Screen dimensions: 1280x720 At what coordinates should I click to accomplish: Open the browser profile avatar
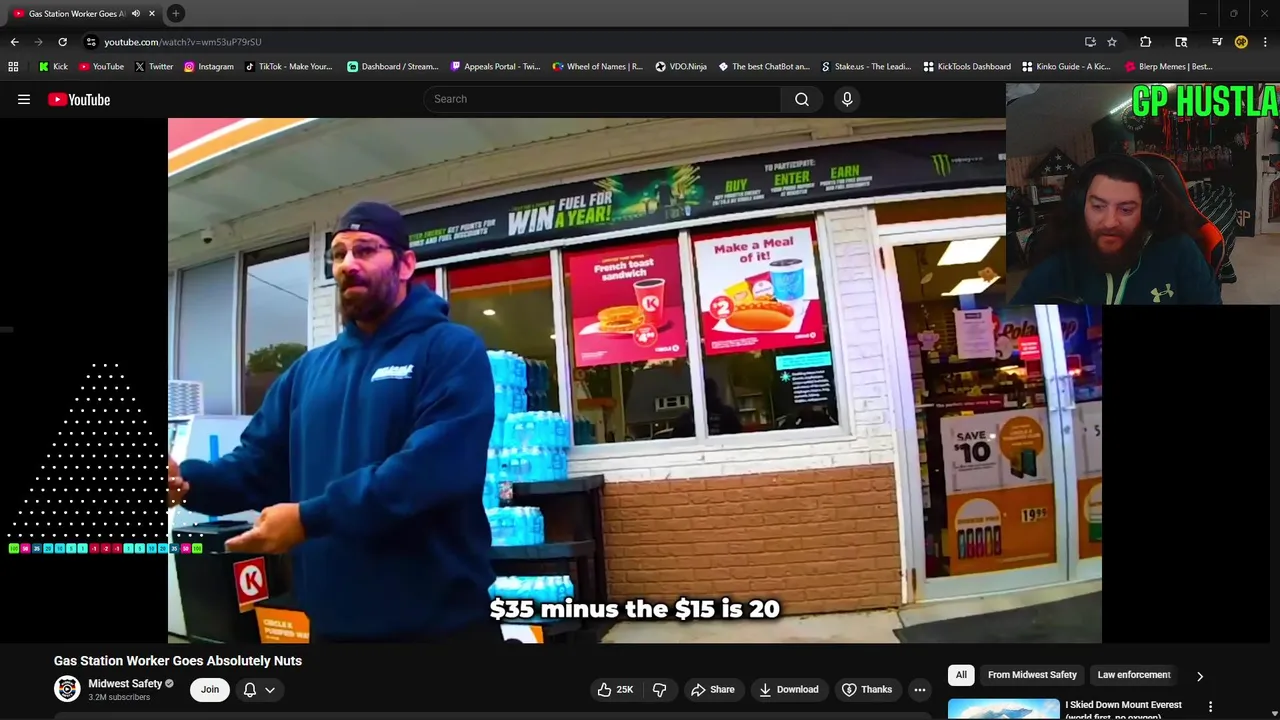[x=1241, y=42]
